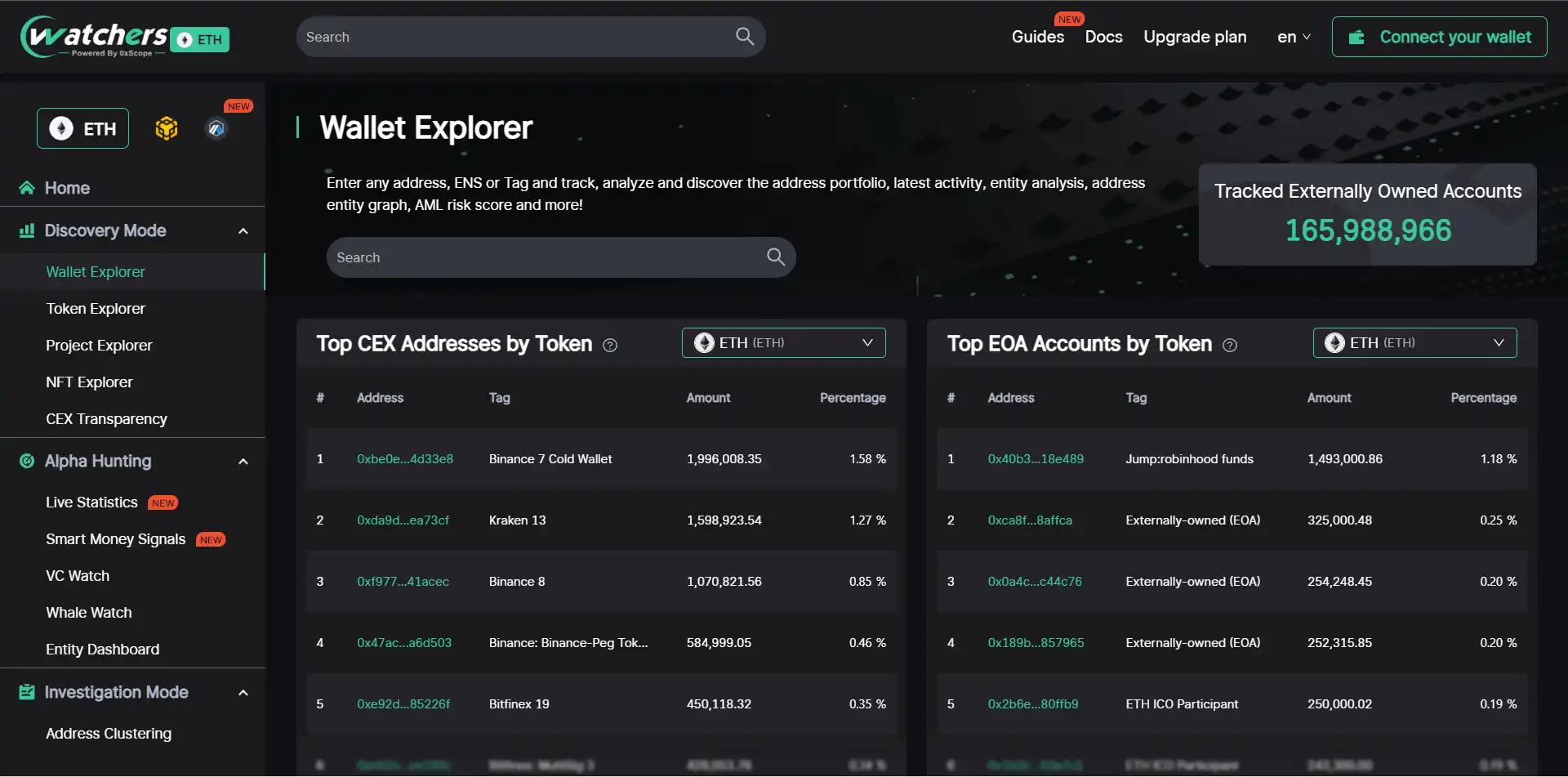
Task: Open Address Clustering
Action: click(x=109, y=734)
